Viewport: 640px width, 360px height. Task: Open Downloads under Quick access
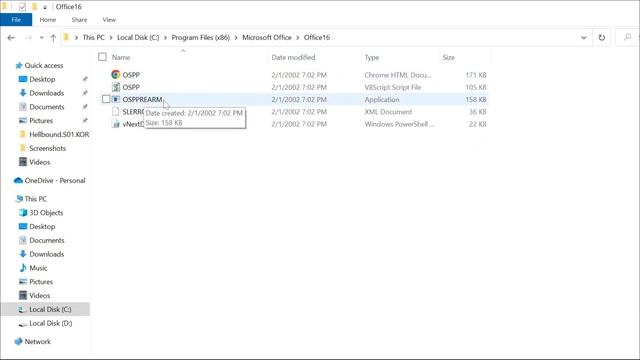[x=47, y=93]
